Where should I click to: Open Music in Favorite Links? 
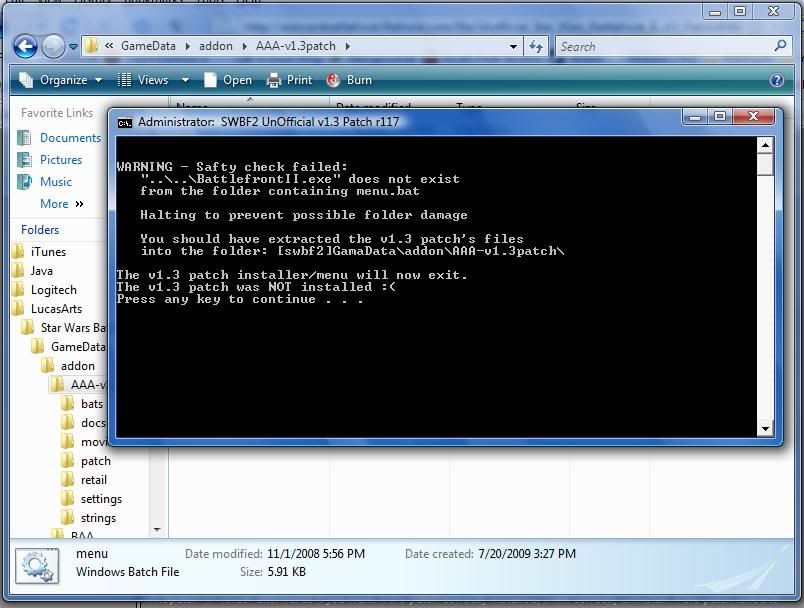click(55, 182)
